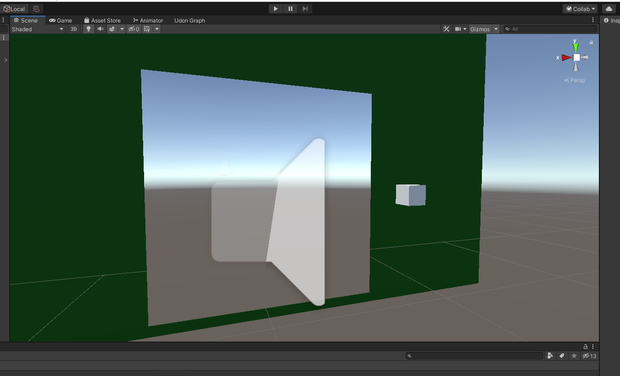The height and width of the screenshot is (376, 620).
Task: Click the Project panel search field
Action: pyautogui.click(x=474, y=356)
